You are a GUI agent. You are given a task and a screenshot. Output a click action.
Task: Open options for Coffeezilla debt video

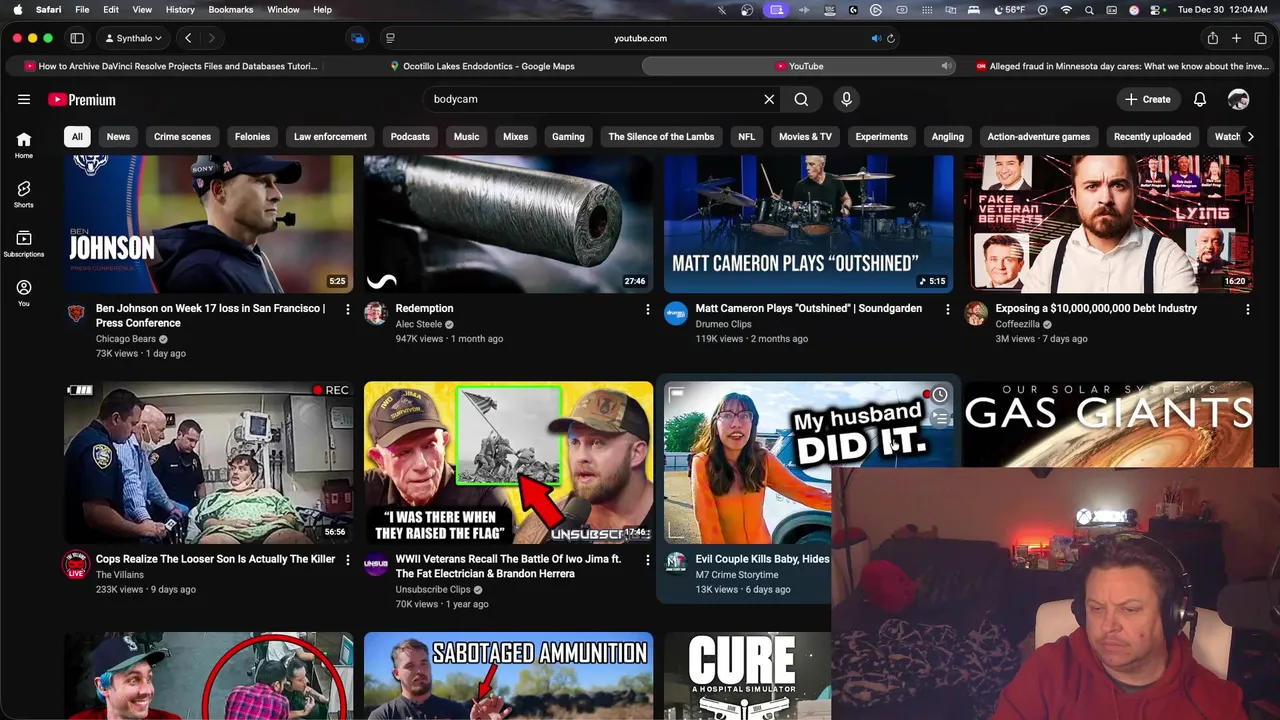point(1248,310)
